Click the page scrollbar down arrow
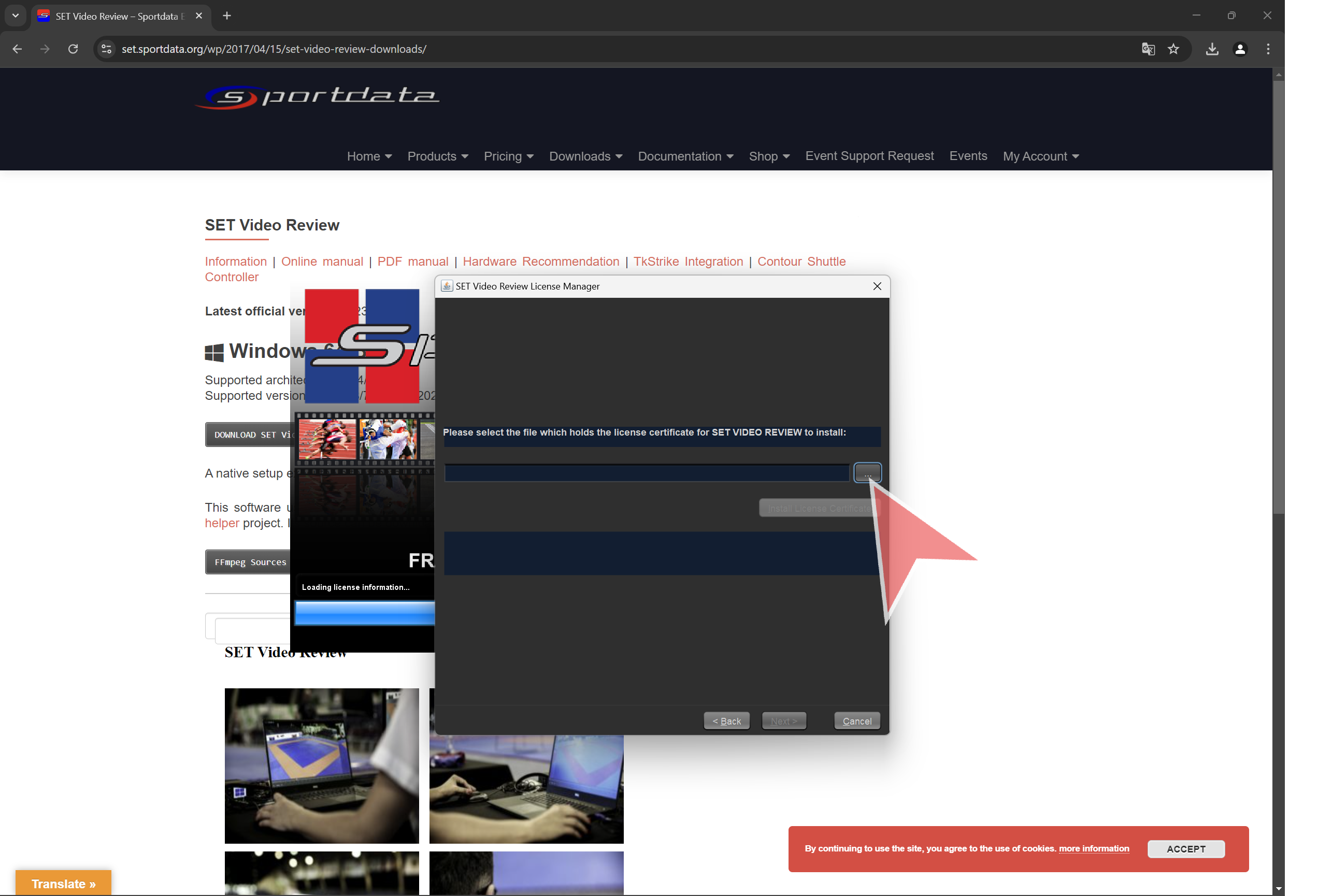The width and height of the screenshot is (1332, 896). (x=1278, y=889)
